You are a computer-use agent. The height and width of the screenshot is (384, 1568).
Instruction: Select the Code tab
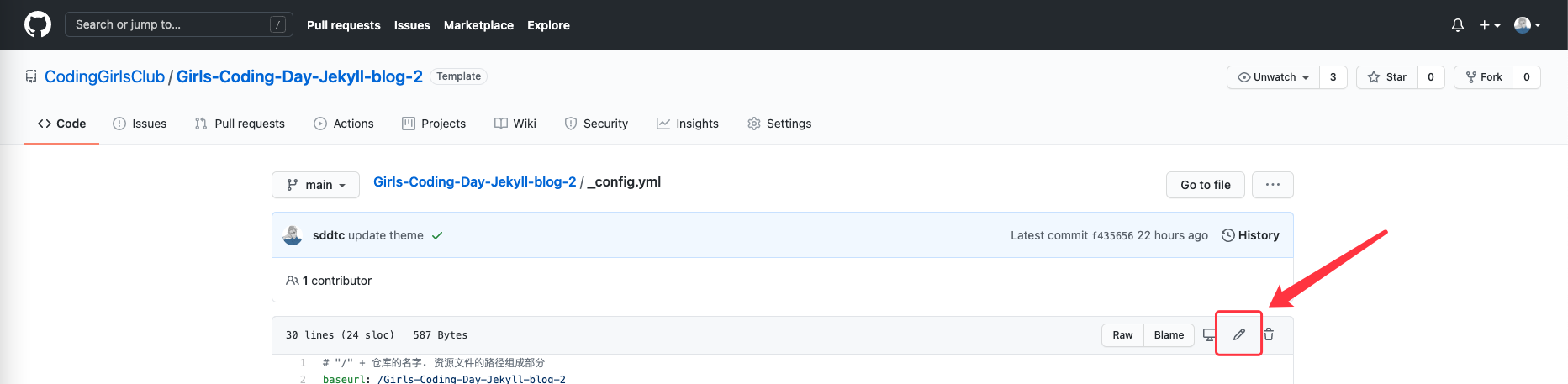click(x=61, y=124)
